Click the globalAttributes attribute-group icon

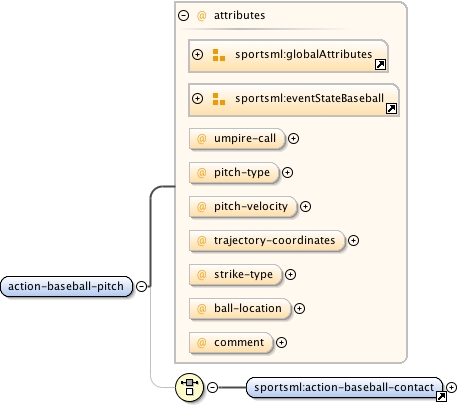click(219, 55)
